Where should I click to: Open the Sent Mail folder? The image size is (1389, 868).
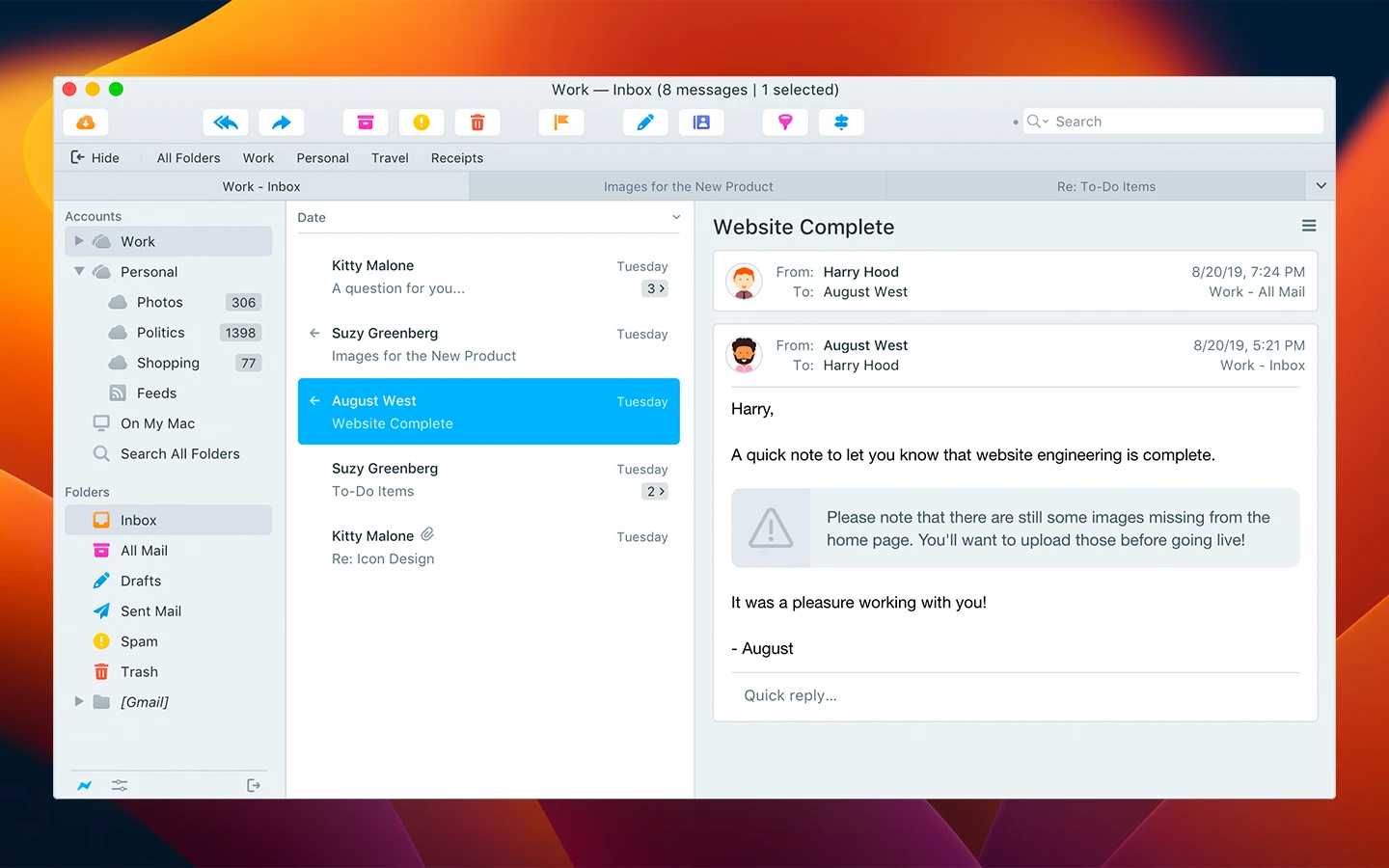[x=150, y=611]
